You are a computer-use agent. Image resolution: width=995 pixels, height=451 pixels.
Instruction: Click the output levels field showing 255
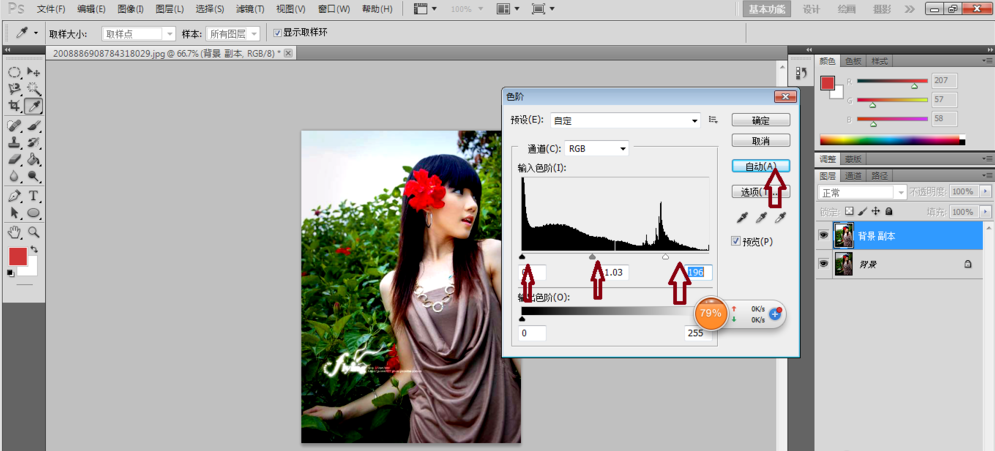(x=696, y=333)
